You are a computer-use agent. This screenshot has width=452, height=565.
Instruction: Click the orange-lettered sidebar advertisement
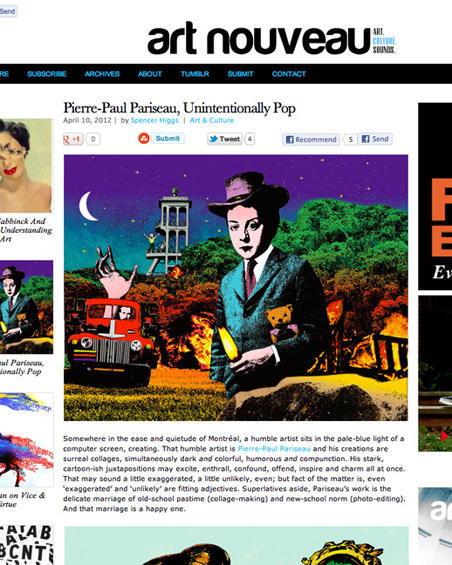[x=435, y=196]
